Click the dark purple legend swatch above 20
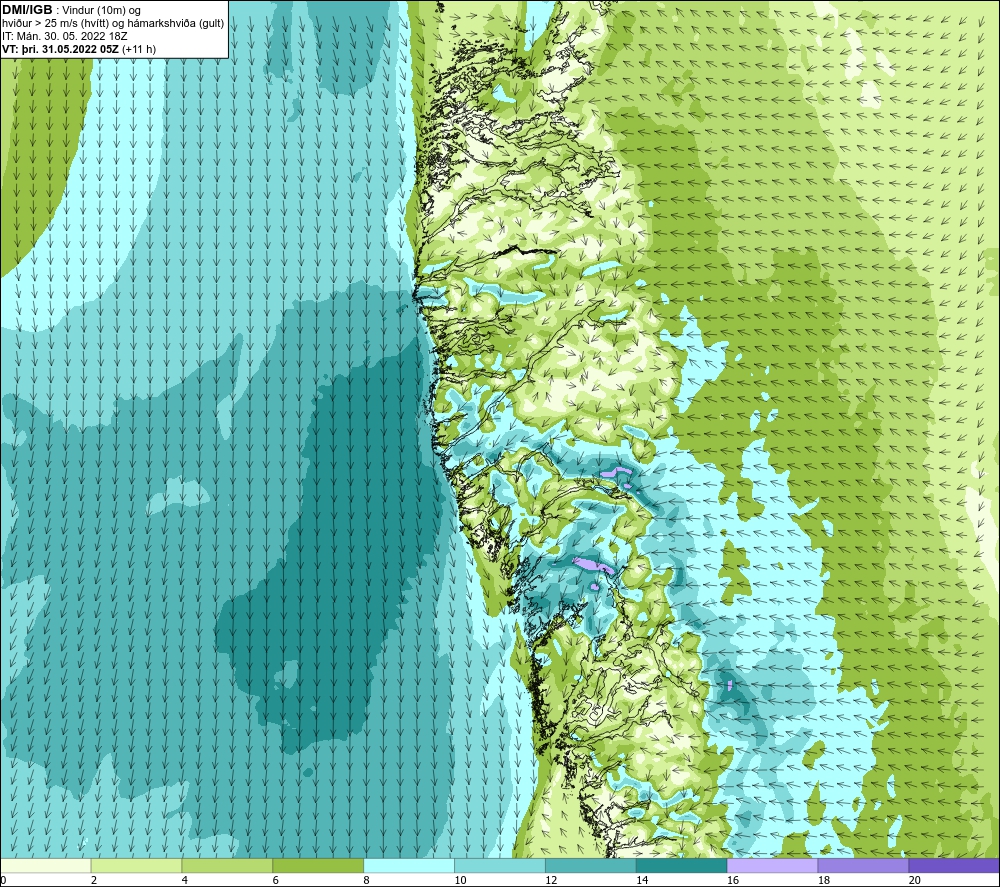 click(954, 866)
